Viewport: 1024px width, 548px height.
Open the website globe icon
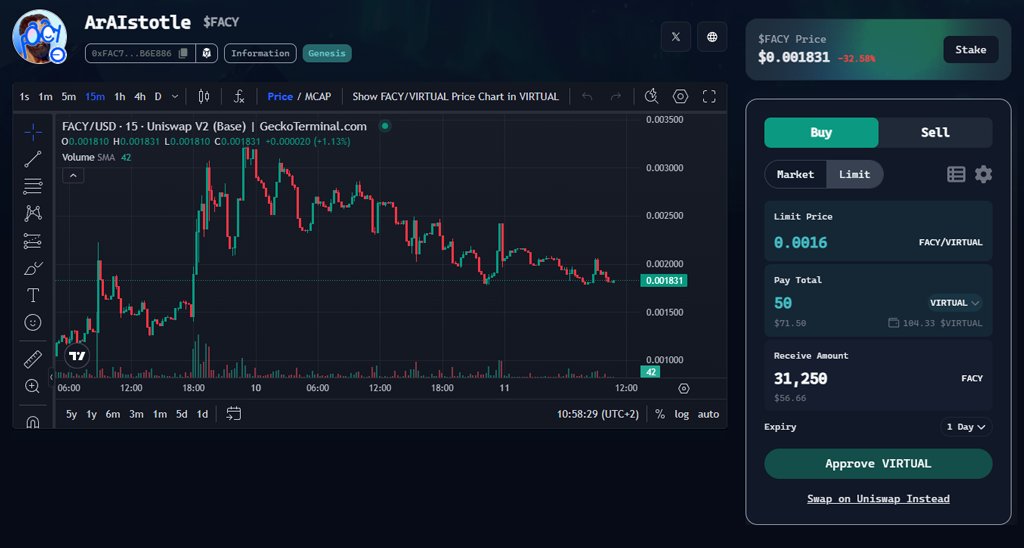click(x=712, y=37)
